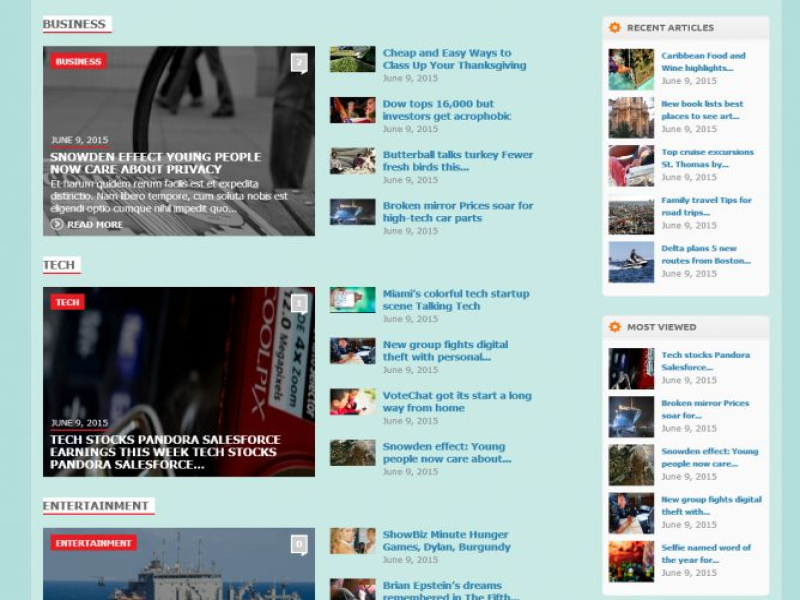Click 'Selfie named word of the year' link
The image size is (800, 600).
tap(705, 553)
